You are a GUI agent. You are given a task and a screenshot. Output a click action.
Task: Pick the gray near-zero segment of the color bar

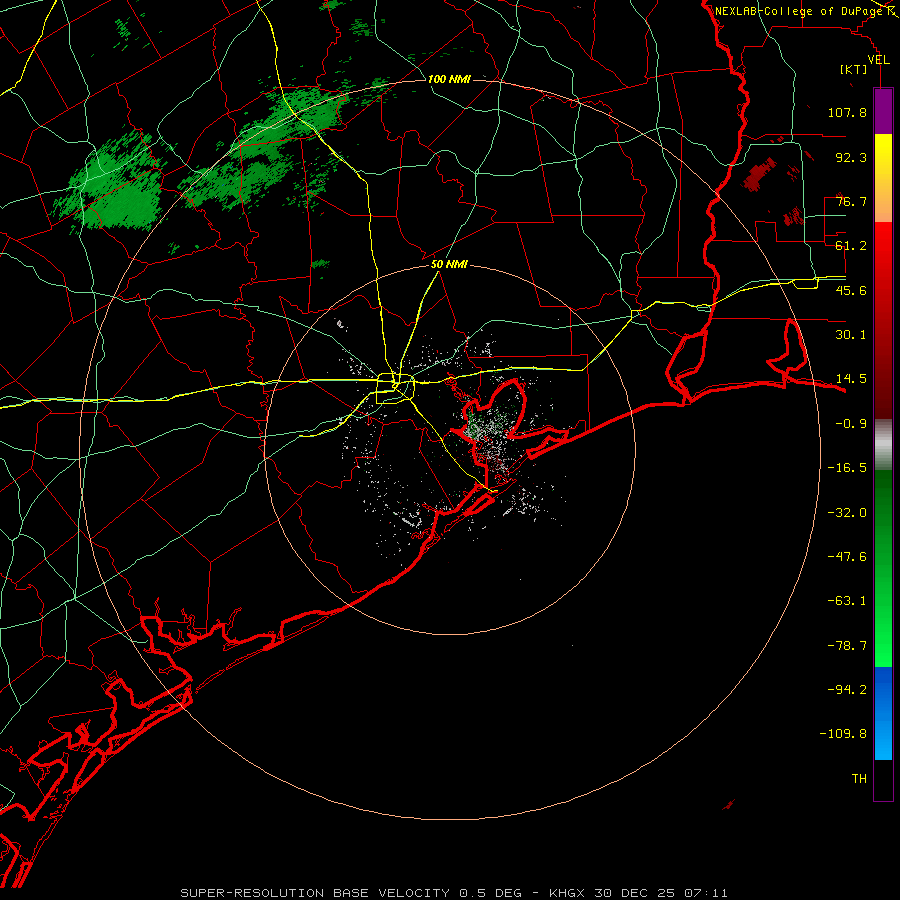pyautogui.click(x=883, y=445)
